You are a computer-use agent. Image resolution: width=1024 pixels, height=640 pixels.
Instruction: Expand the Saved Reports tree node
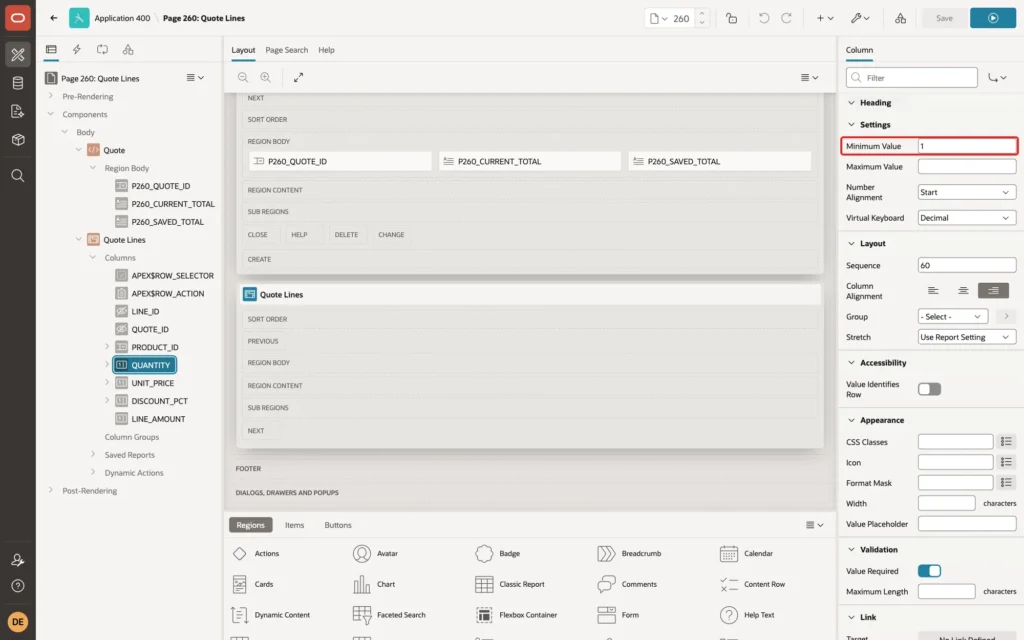click(x=93, y=455)
